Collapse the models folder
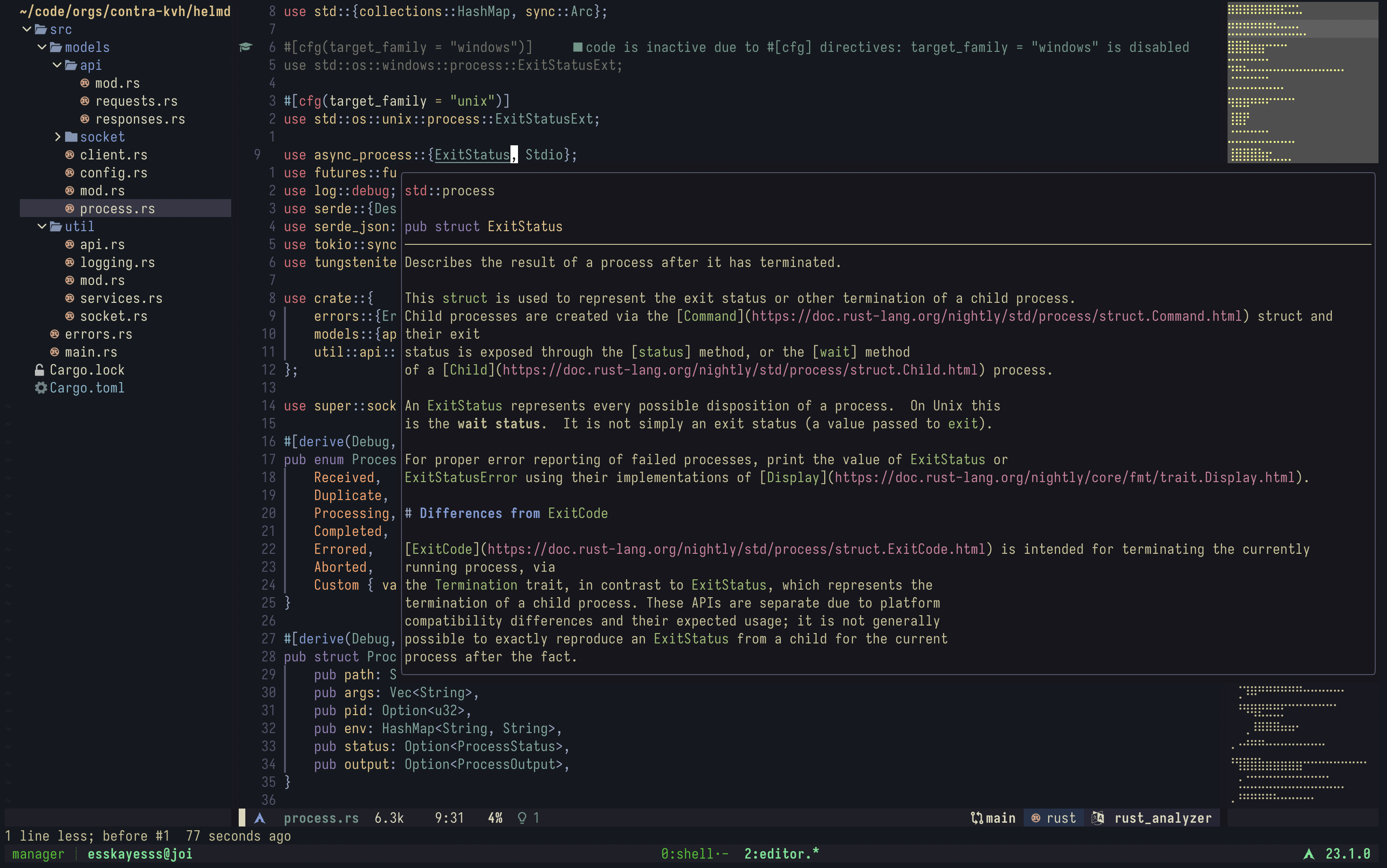Screen dimensions: 1387x868 pos(42,47)
